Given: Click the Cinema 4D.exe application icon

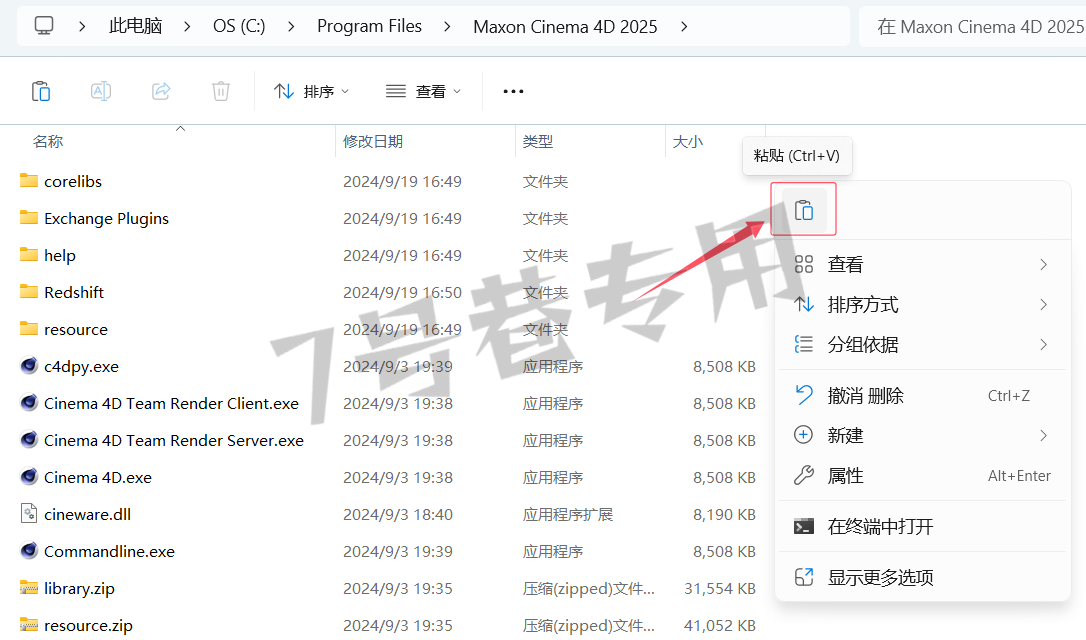Looking at the screenshot, I should pos(29,477).
